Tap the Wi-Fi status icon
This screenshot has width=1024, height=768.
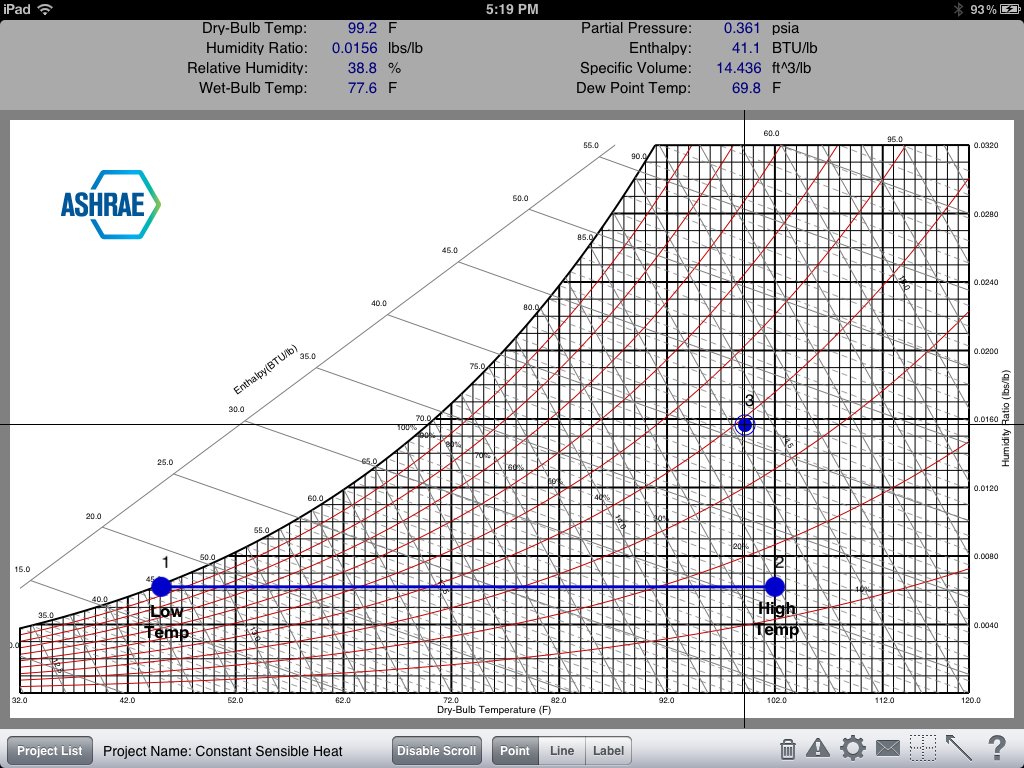point(45,9)
